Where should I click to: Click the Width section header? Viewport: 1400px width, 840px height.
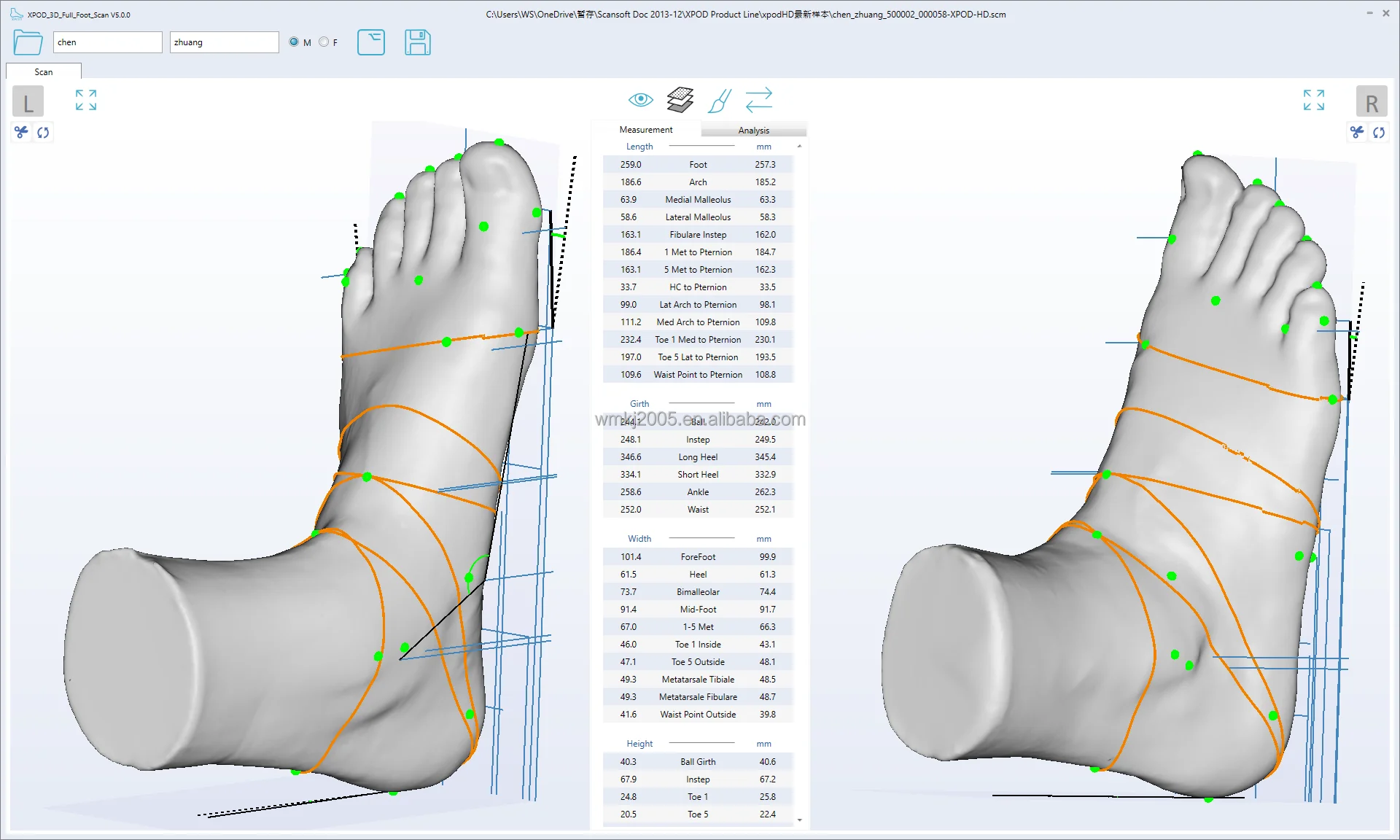pos(639,539)
